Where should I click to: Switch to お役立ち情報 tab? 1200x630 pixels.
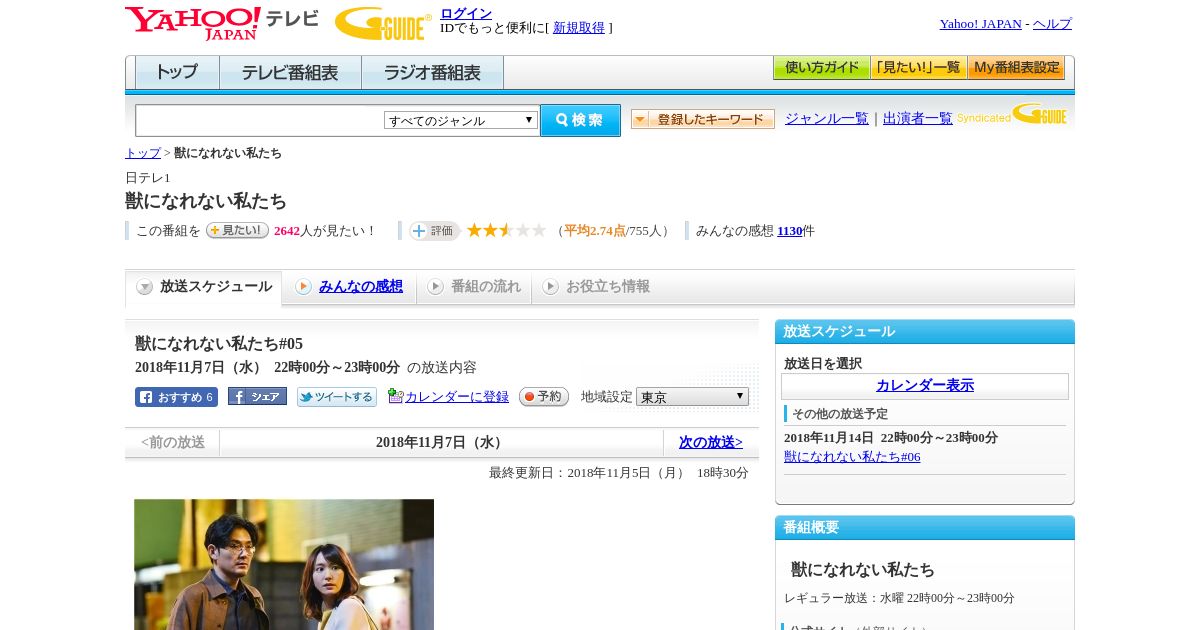(x=596, y=287)
